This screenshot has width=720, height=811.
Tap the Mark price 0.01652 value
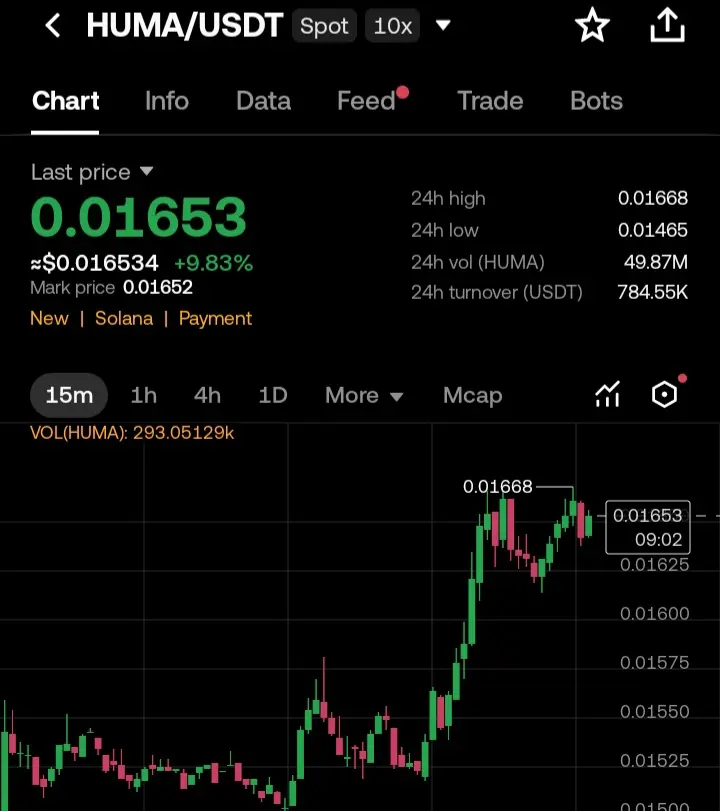[157, 287]
